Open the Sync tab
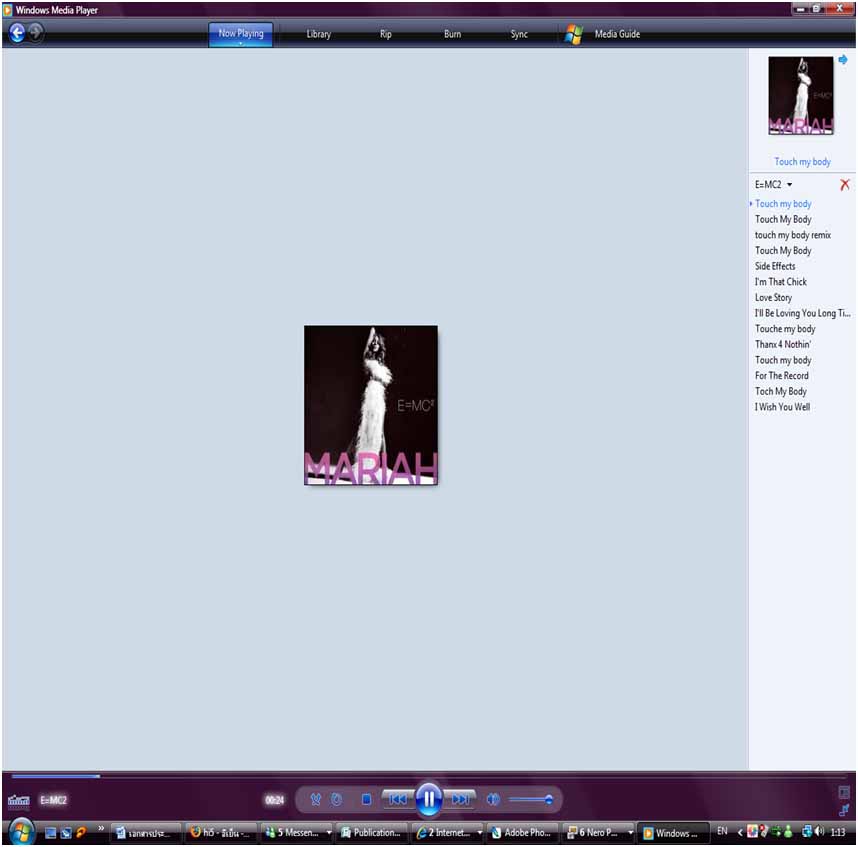The height and width of the screenshot is (847, 858). pyautogui.click(x=519, y=34)
